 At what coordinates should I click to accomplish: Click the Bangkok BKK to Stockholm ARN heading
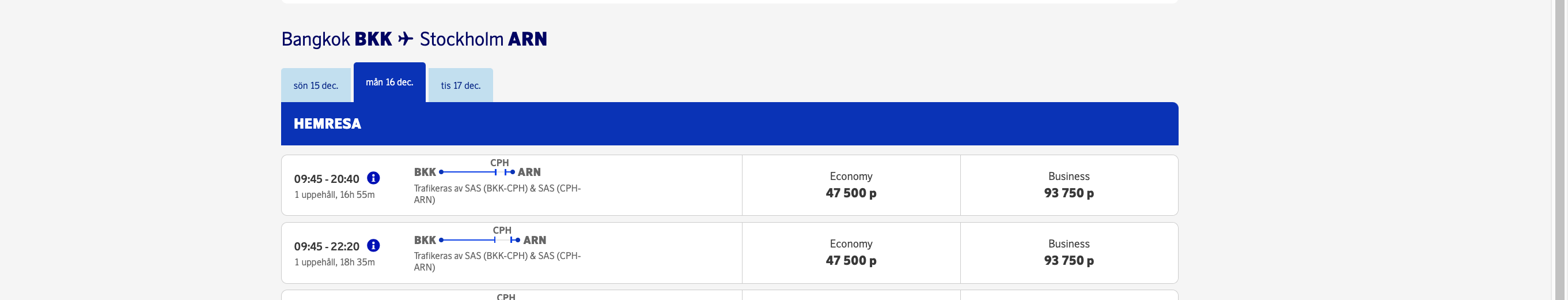point(414,39)
